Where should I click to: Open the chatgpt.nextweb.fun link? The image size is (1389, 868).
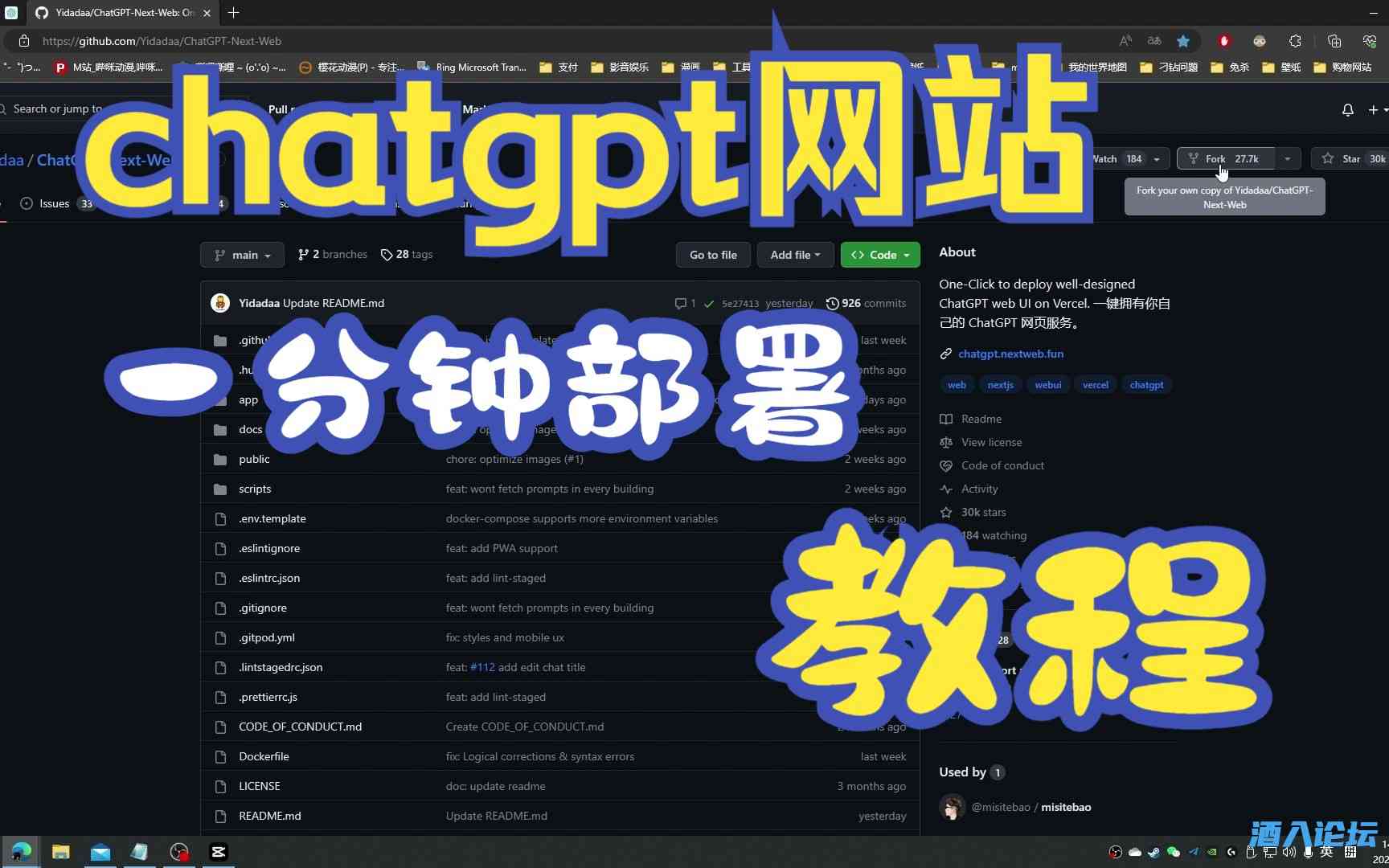point(1010,354)
